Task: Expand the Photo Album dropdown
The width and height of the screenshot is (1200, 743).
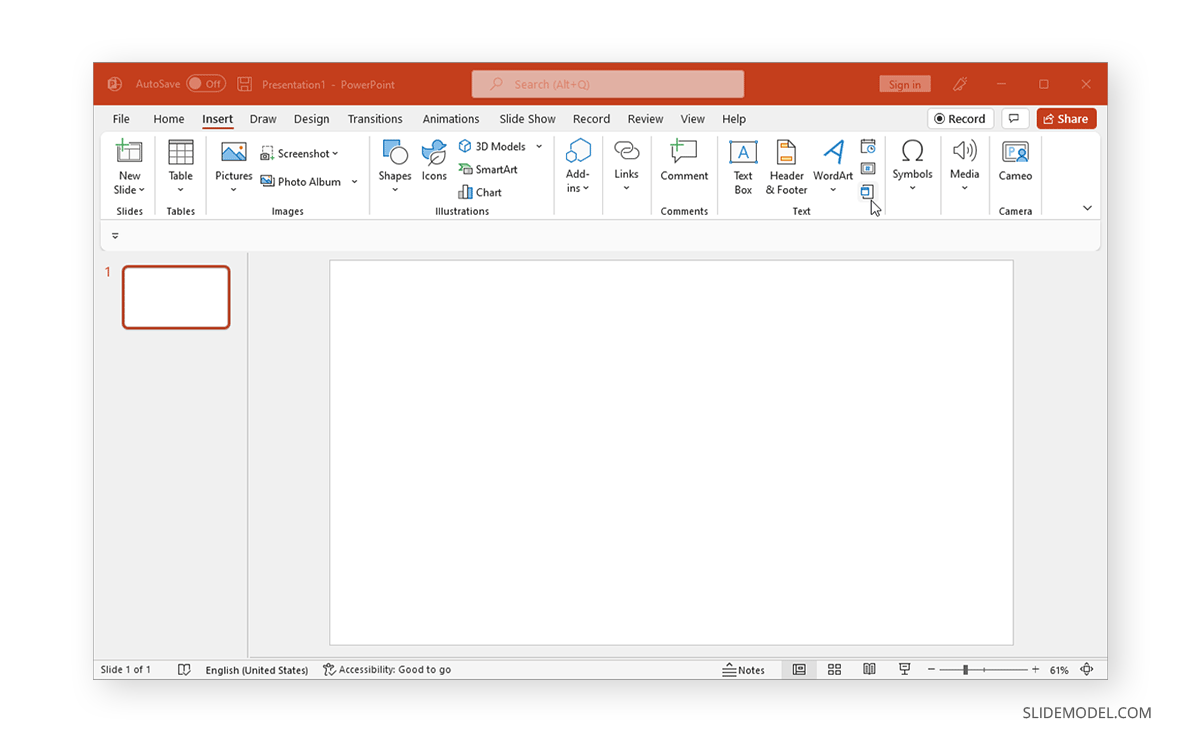Action: click(355, 181)
